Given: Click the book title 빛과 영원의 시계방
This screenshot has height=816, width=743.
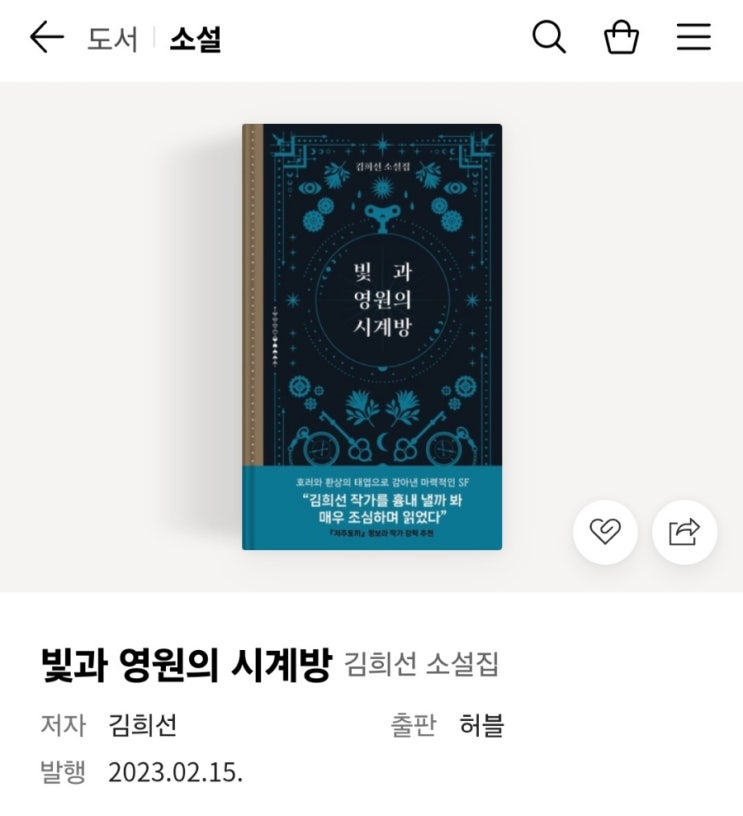Looking at the screenshot, I should coord(186,665).
